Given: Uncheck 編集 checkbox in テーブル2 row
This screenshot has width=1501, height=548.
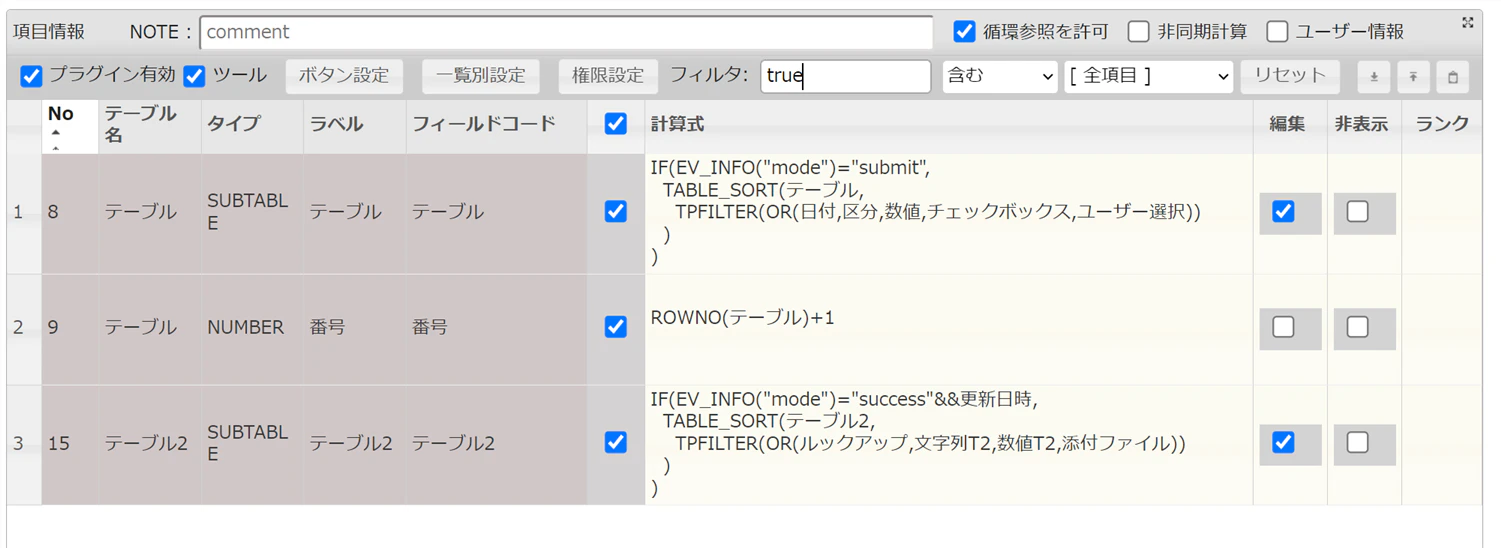Looking at the screenshot, I should (1284, 442).
